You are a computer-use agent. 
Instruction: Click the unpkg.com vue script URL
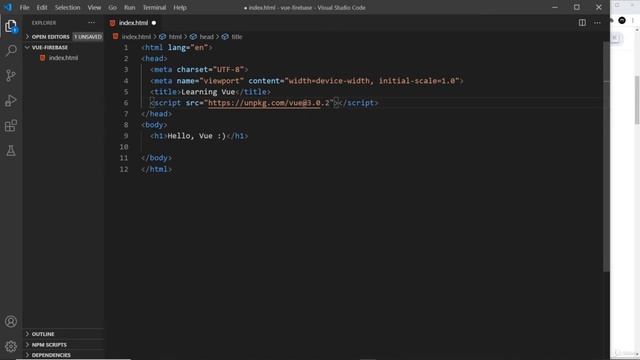(269, 103)
